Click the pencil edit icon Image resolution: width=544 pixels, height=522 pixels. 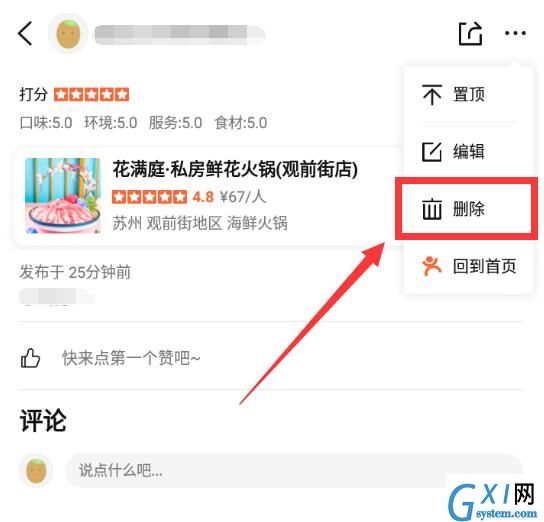coord(432,152)
